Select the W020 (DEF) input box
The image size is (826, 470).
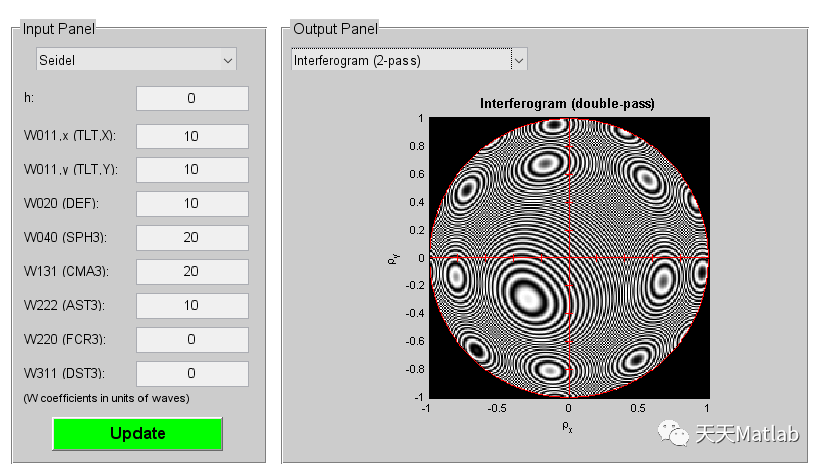[192, 203]
